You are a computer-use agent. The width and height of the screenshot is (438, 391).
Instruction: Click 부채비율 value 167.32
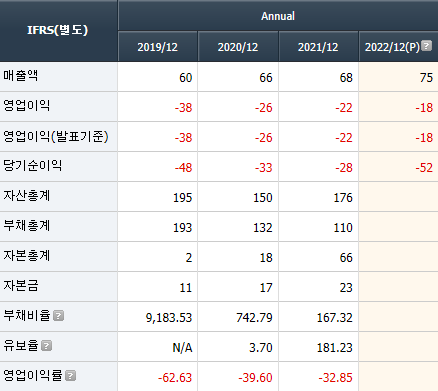tap(335, 318)
